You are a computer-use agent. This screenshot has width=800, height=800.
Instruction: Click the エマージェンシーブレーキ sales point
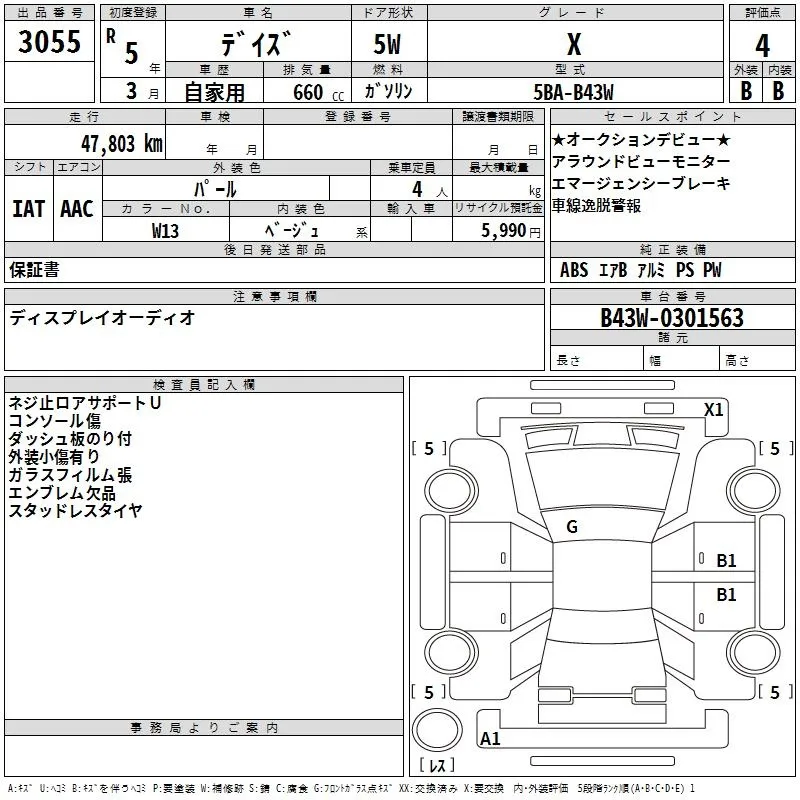tap(641, 183)
